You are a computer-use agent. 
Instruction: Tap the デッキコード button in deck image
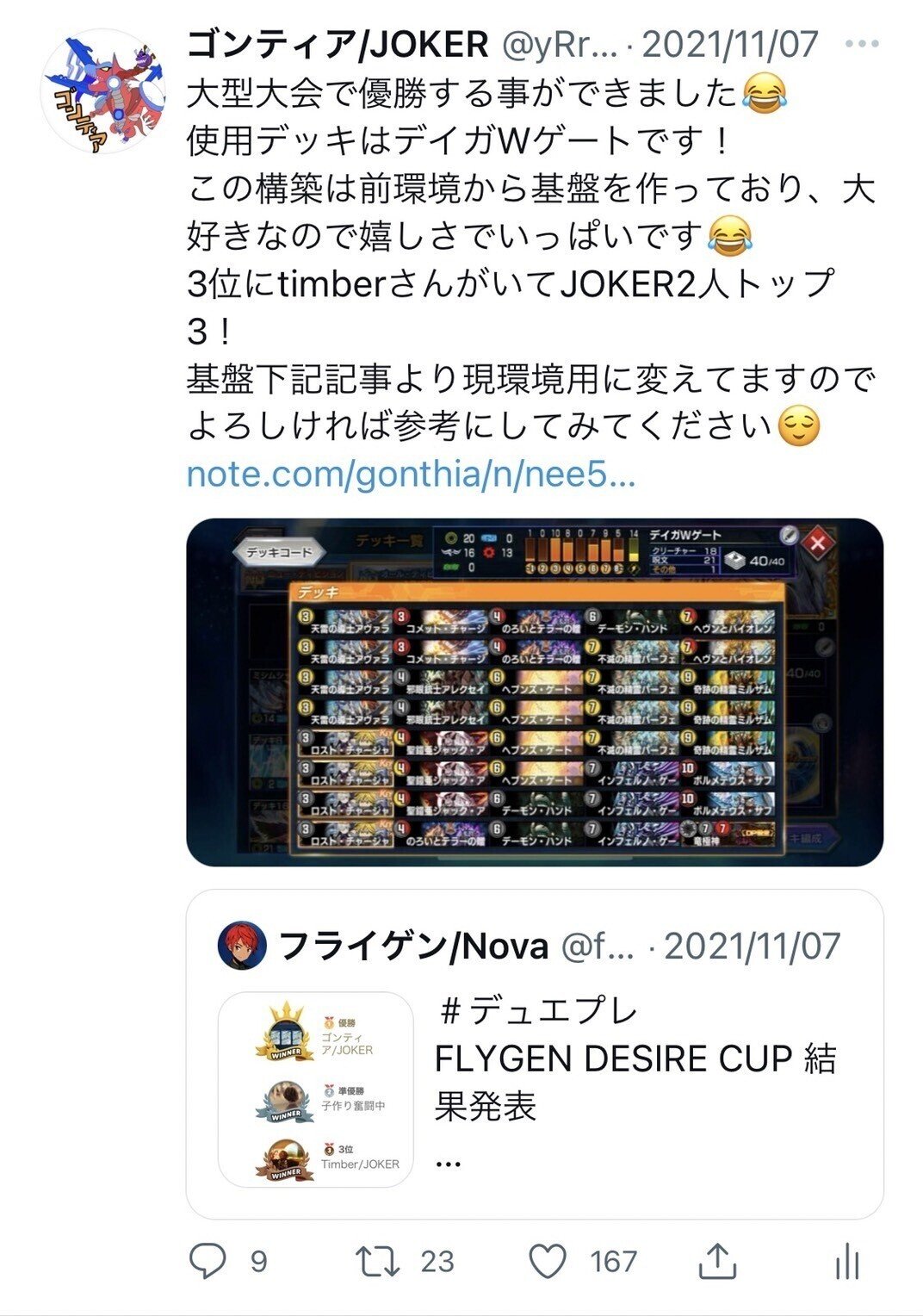click(279, 552)
